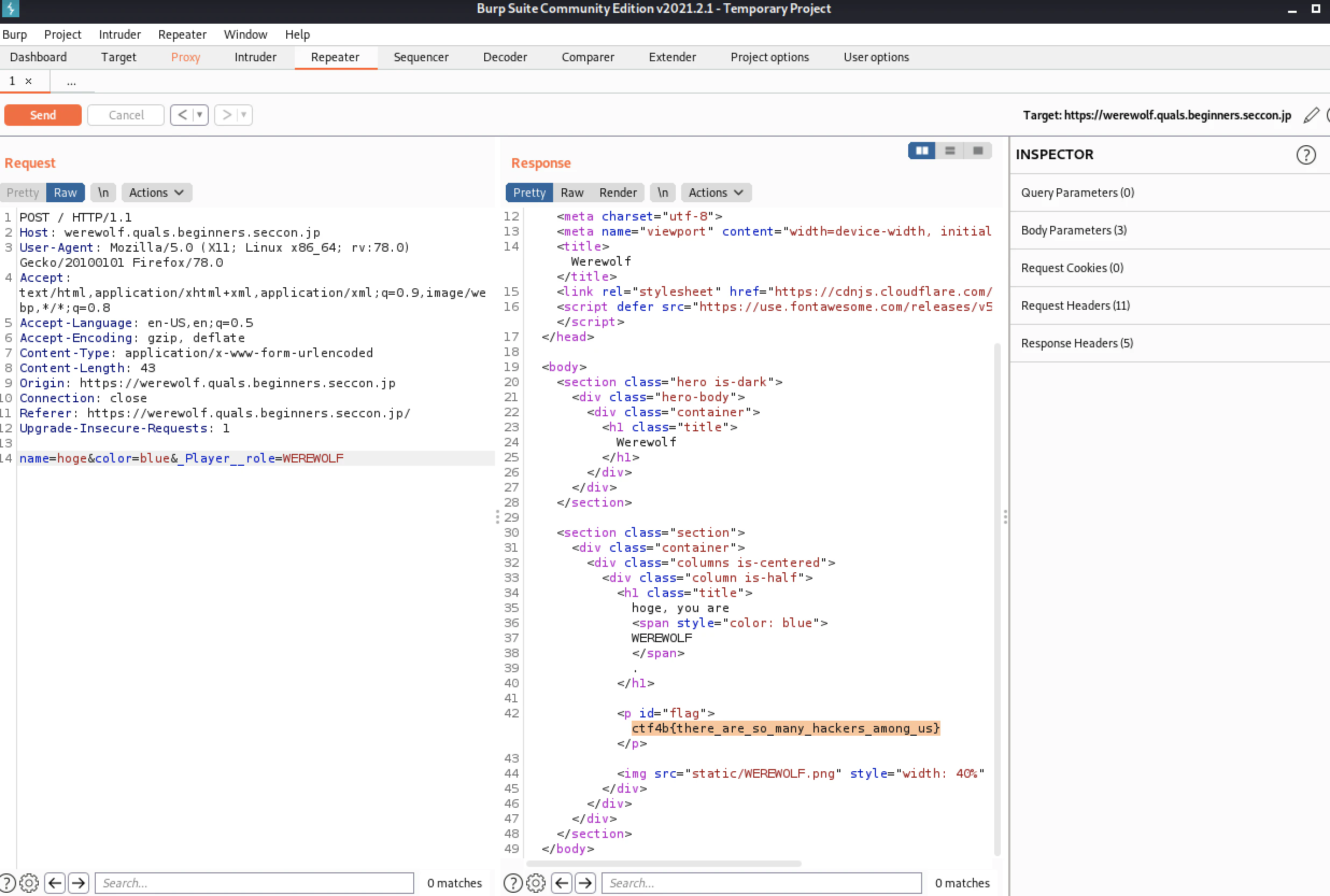Open the Intruder menu
Image resolution: width=1330 pixels, height=896 pixels.
coord(119,34)
